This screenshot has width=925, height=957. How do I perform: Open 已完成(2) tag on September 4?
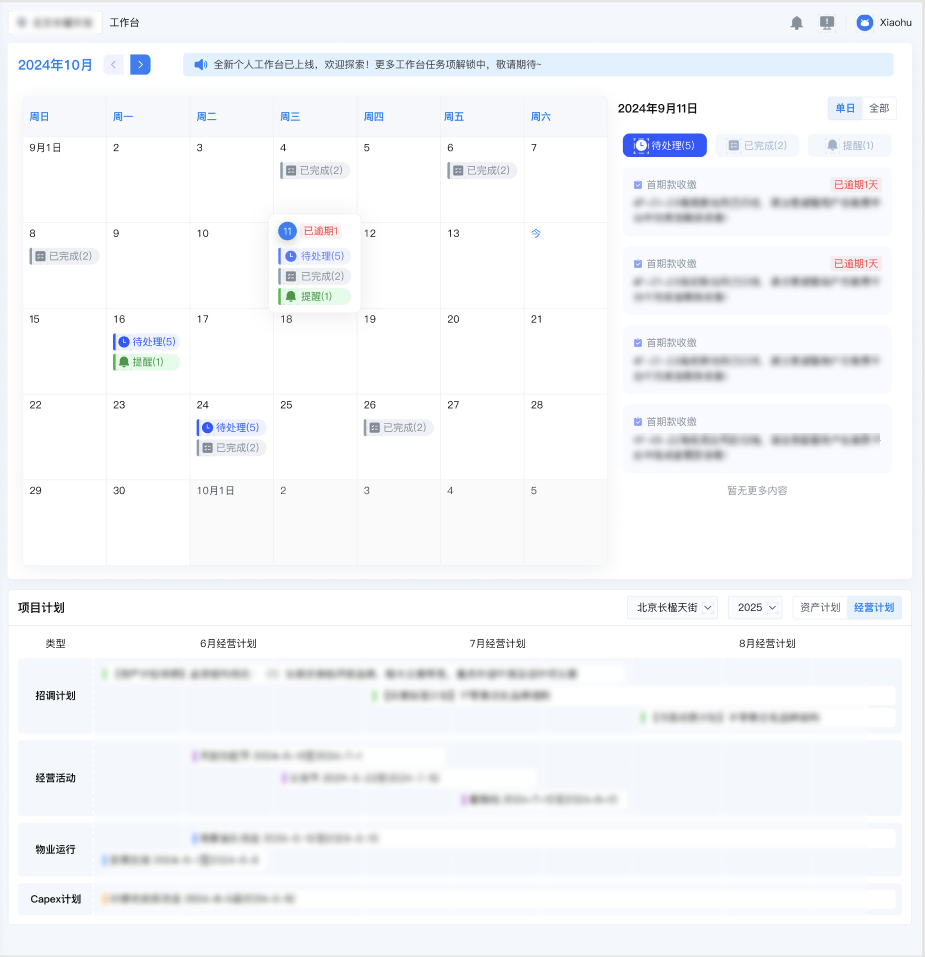(315, 170)
